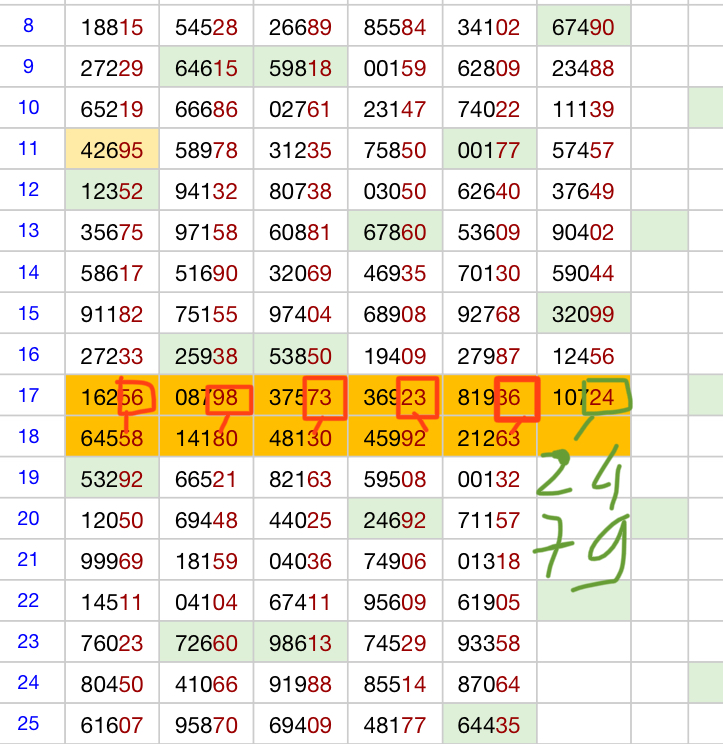The height and width of the screenshot is (744, 723).
Task: Click cell with value 99969
Action: coord(112,561)
